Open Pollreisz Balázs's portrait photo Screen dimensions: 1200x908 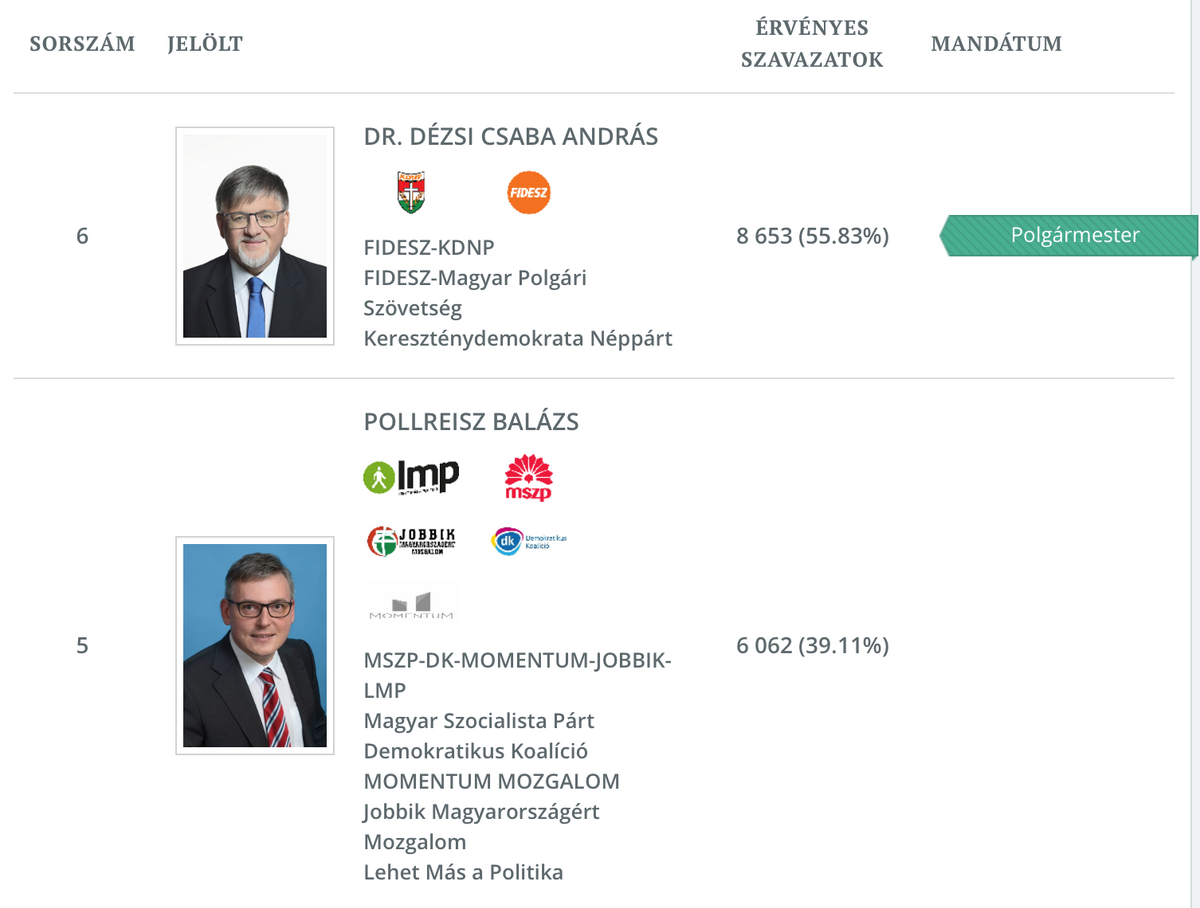255,645
